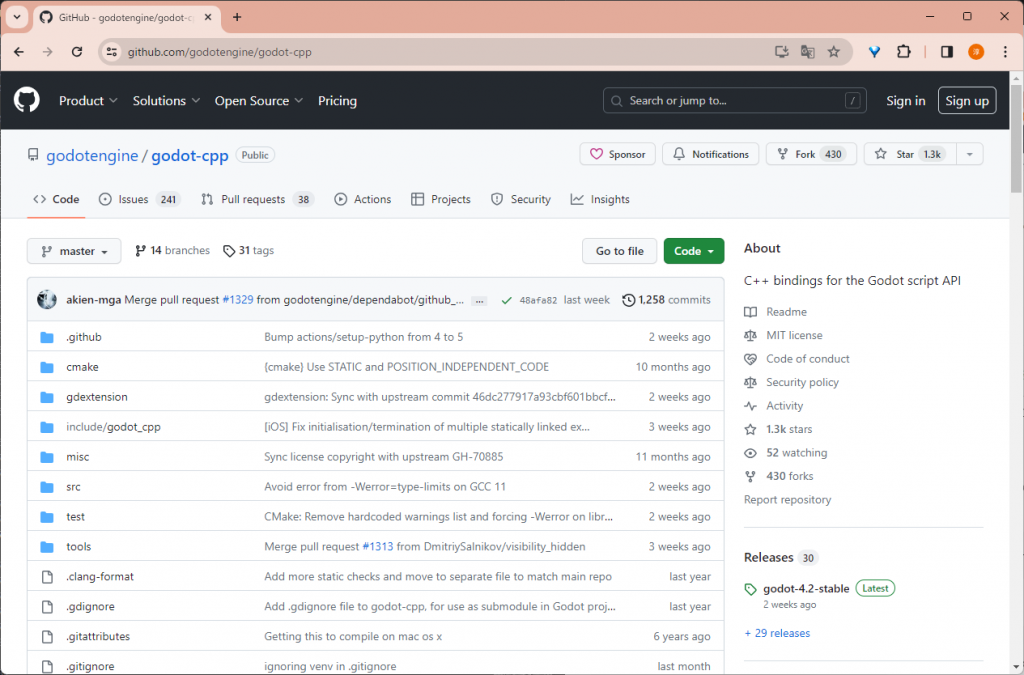Screen dimensions: 1024x675
Task: Open the + 29 releases link
Action: (x=777, y=633)
